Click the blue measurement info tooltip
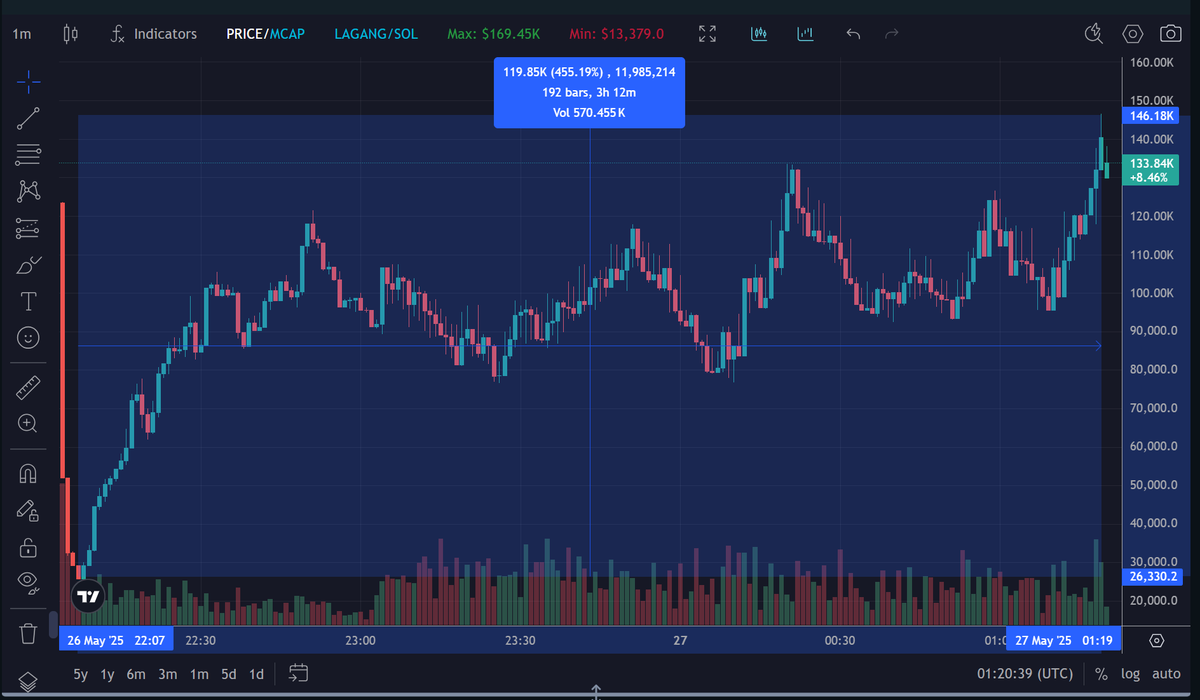This screenshot has height=700, width=1200. [x=589, y=92]
